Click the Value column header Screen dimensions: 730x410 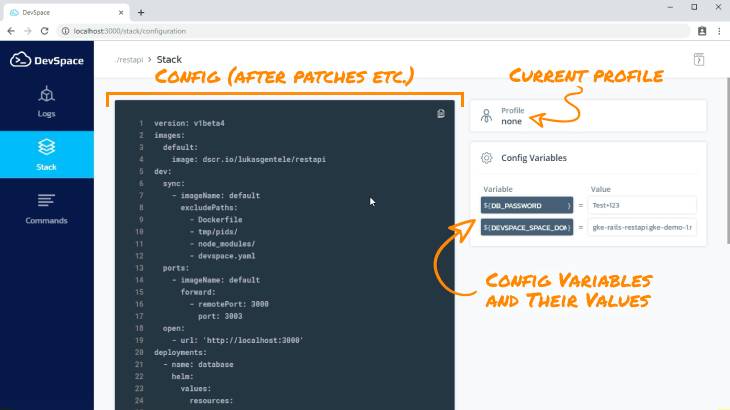click(601, 189)
